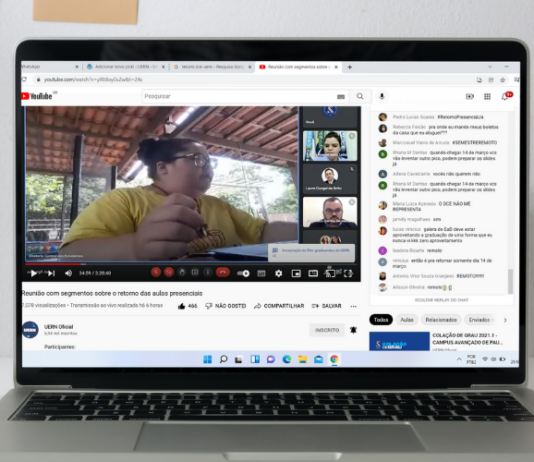Image resolution: width=534 pixels, height=462 pixels.
Task: Toggle subscription notification bell for UERN Oficial
Action: 353,330
